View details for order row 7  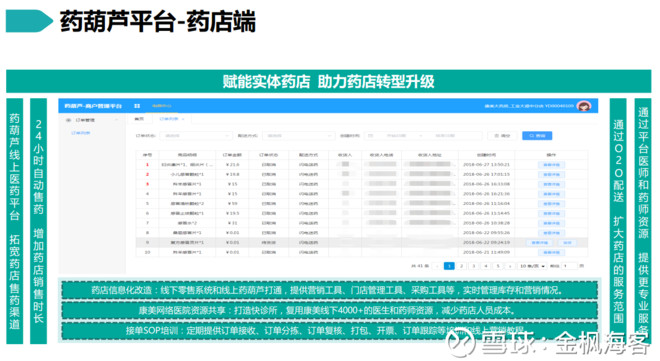[551, 223]
